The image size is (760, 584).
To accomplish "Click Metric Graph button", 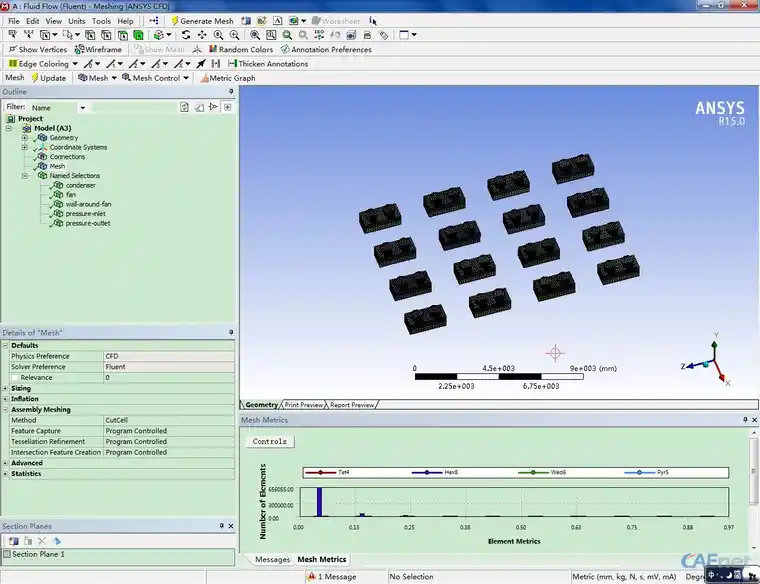I will pos(228,78).
